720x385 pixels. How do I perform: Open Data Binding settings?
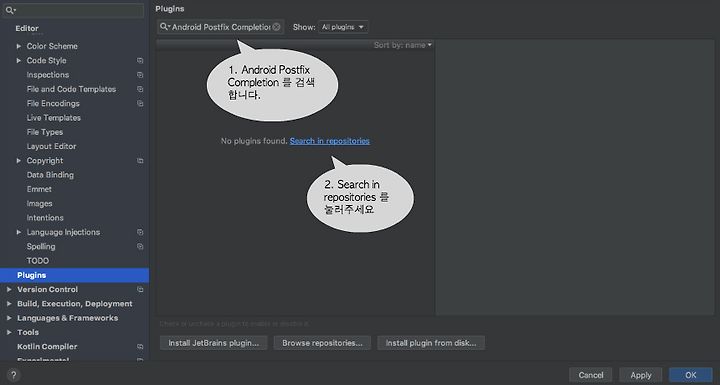[50, 175]
